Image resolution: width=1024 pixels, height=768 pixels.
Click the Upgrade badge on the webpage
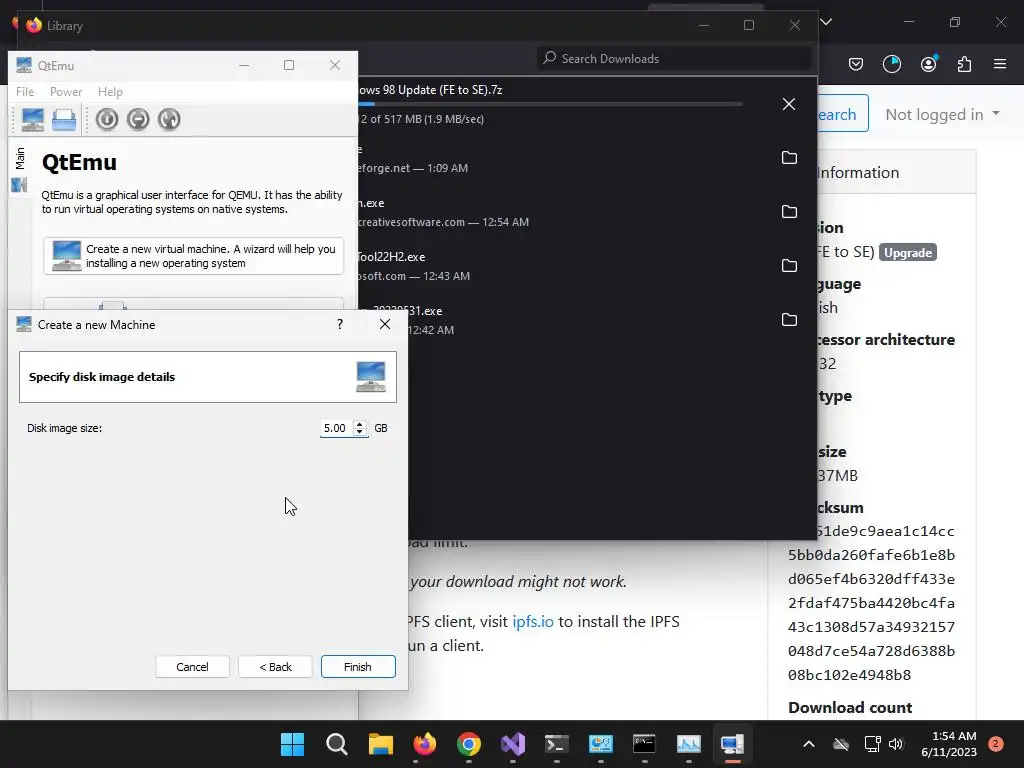coord(908,253)
